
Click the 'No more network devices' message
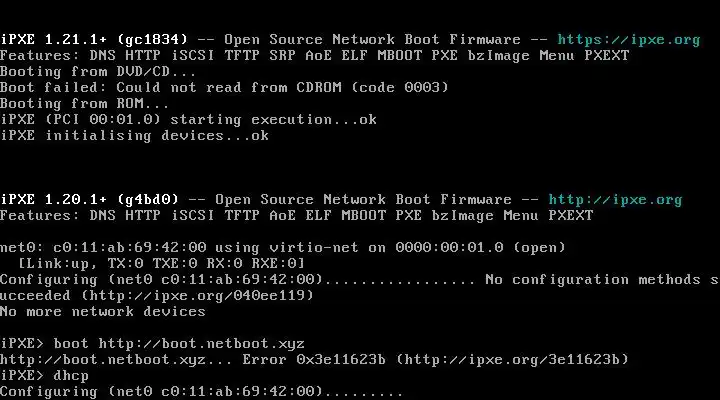(x=102, y=311)
